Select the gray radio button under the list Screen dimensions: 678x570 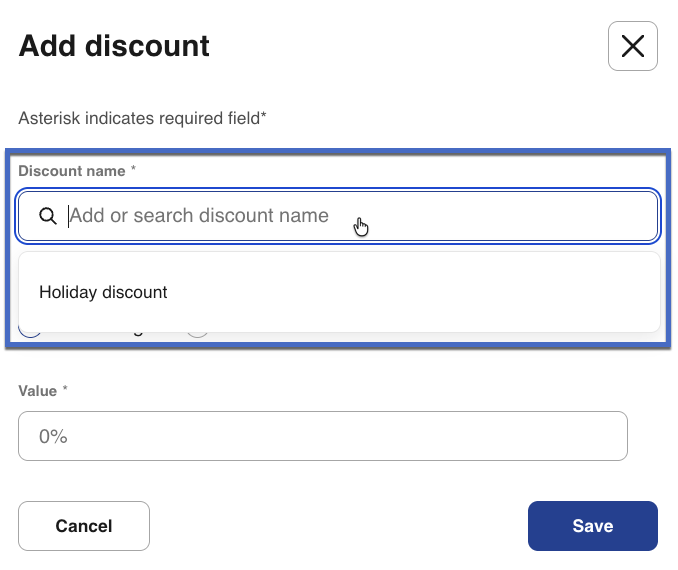pos(198,335)
